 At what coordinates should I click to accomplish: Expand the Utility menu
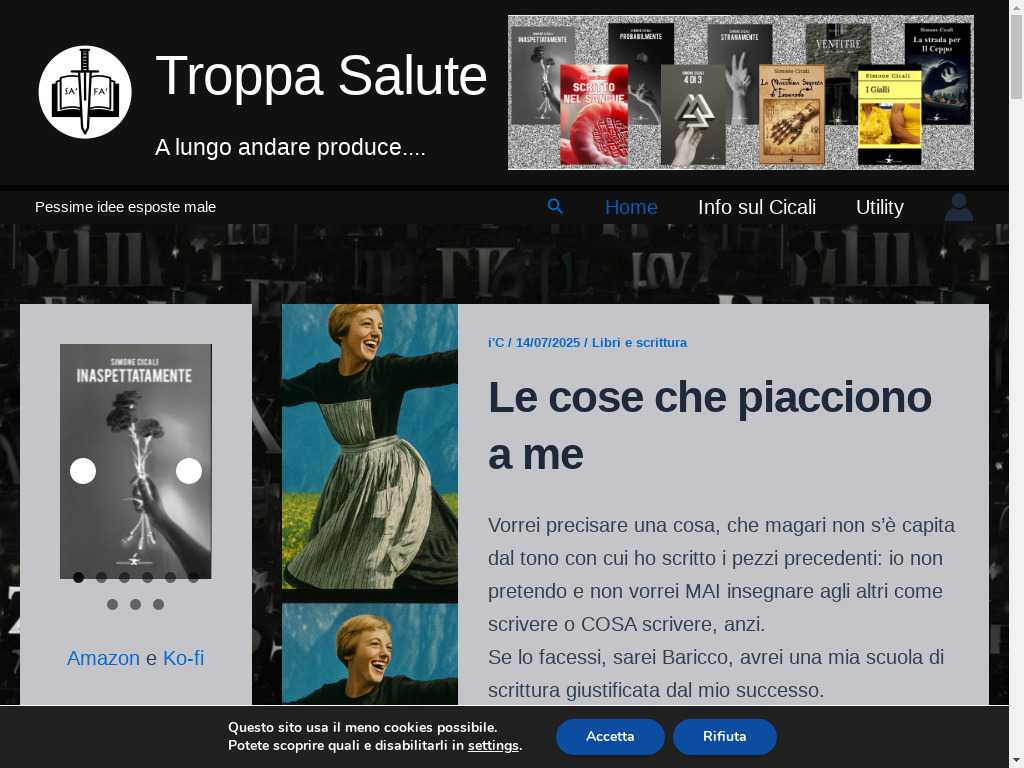point(880,207)
